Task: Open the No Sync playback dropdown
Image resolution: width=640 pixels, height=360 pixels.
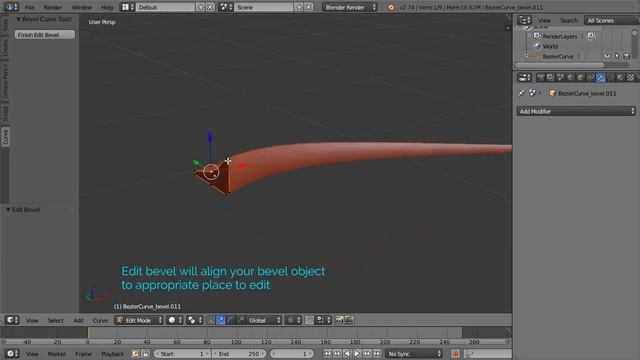Action: click(414, 353)
